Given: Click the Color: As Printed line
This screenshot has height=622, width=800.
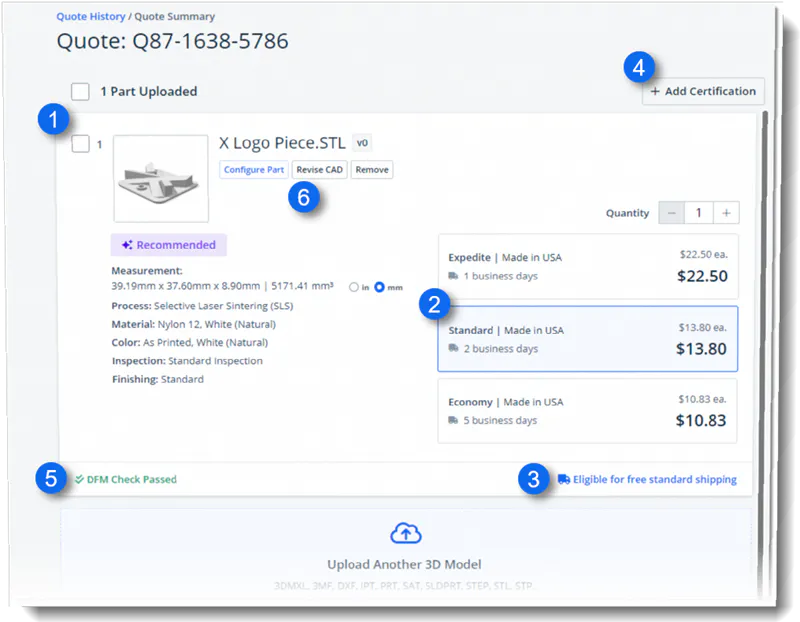Looking at the screenshot, I should [189, 342].
